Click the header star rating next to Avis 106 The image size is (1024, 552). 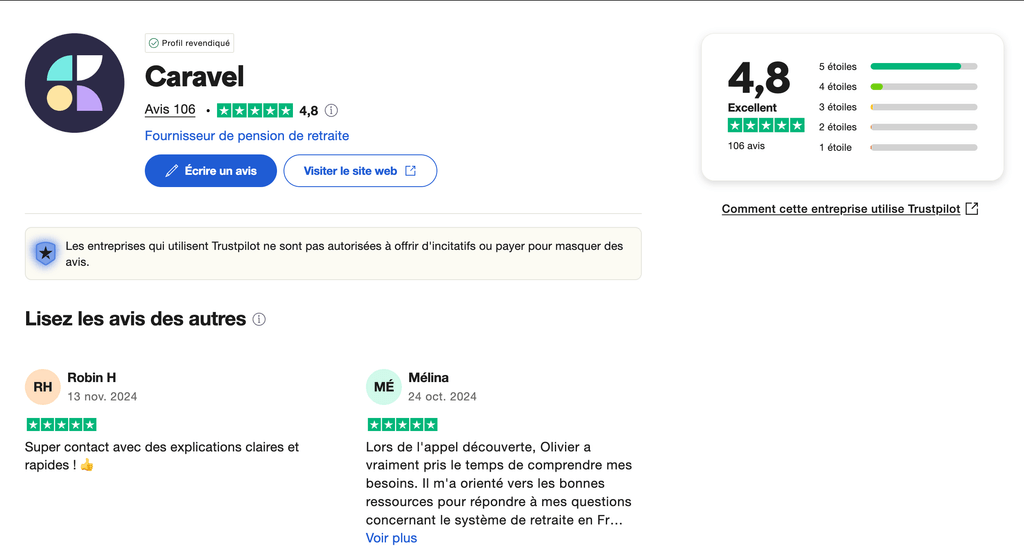(255, 110)
